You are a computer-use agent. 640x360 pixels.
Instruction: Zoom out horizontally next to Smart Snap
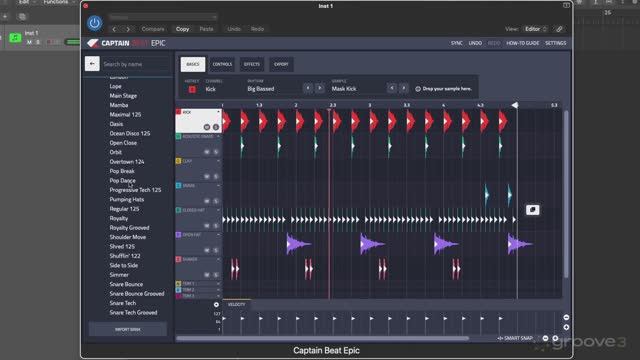(545, 338)
